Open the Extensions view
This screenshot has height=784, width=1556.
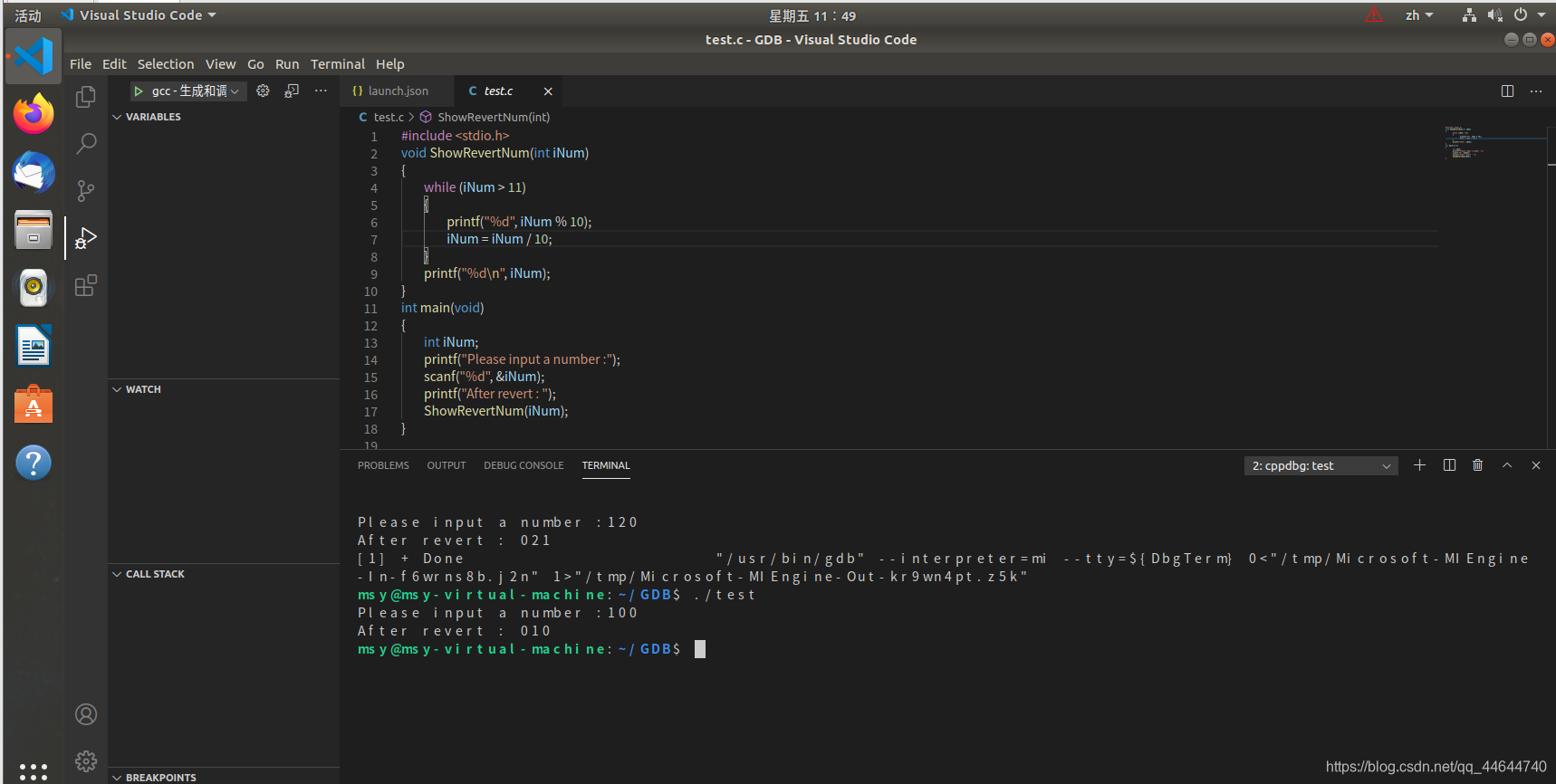(x=86, y=286)
